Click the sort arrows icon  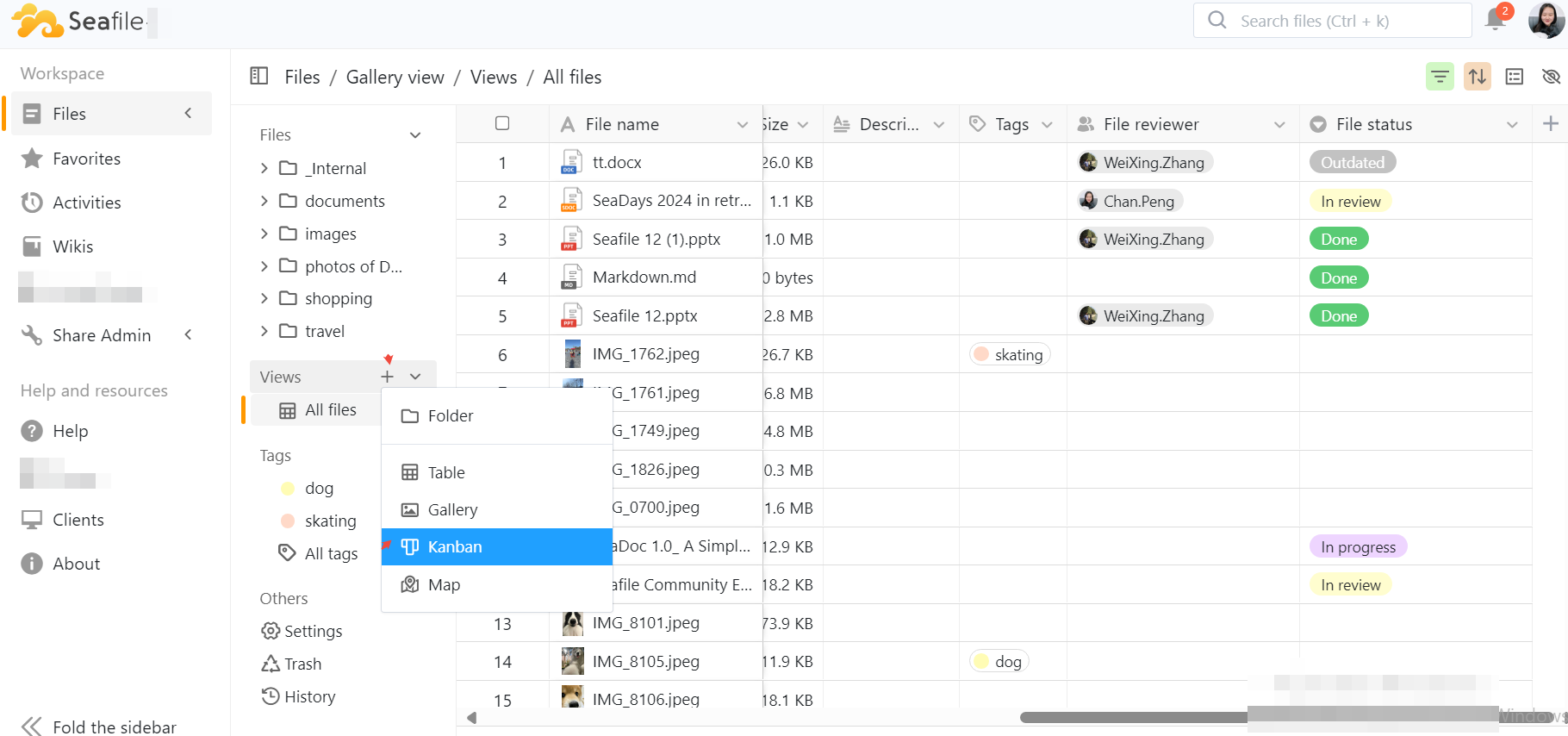tap(1477, 77)
